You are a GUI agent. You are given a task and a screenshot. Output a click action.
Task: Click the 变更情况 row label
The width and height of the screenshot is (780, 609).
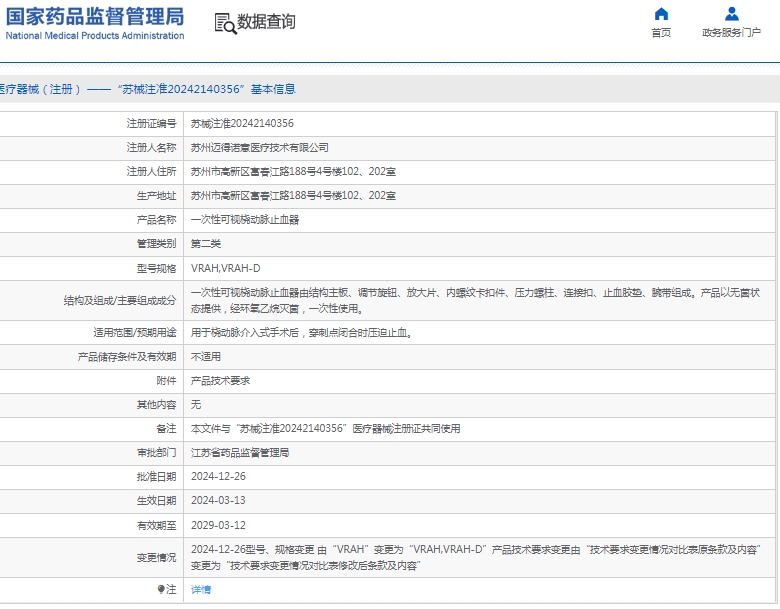[156, 558]
